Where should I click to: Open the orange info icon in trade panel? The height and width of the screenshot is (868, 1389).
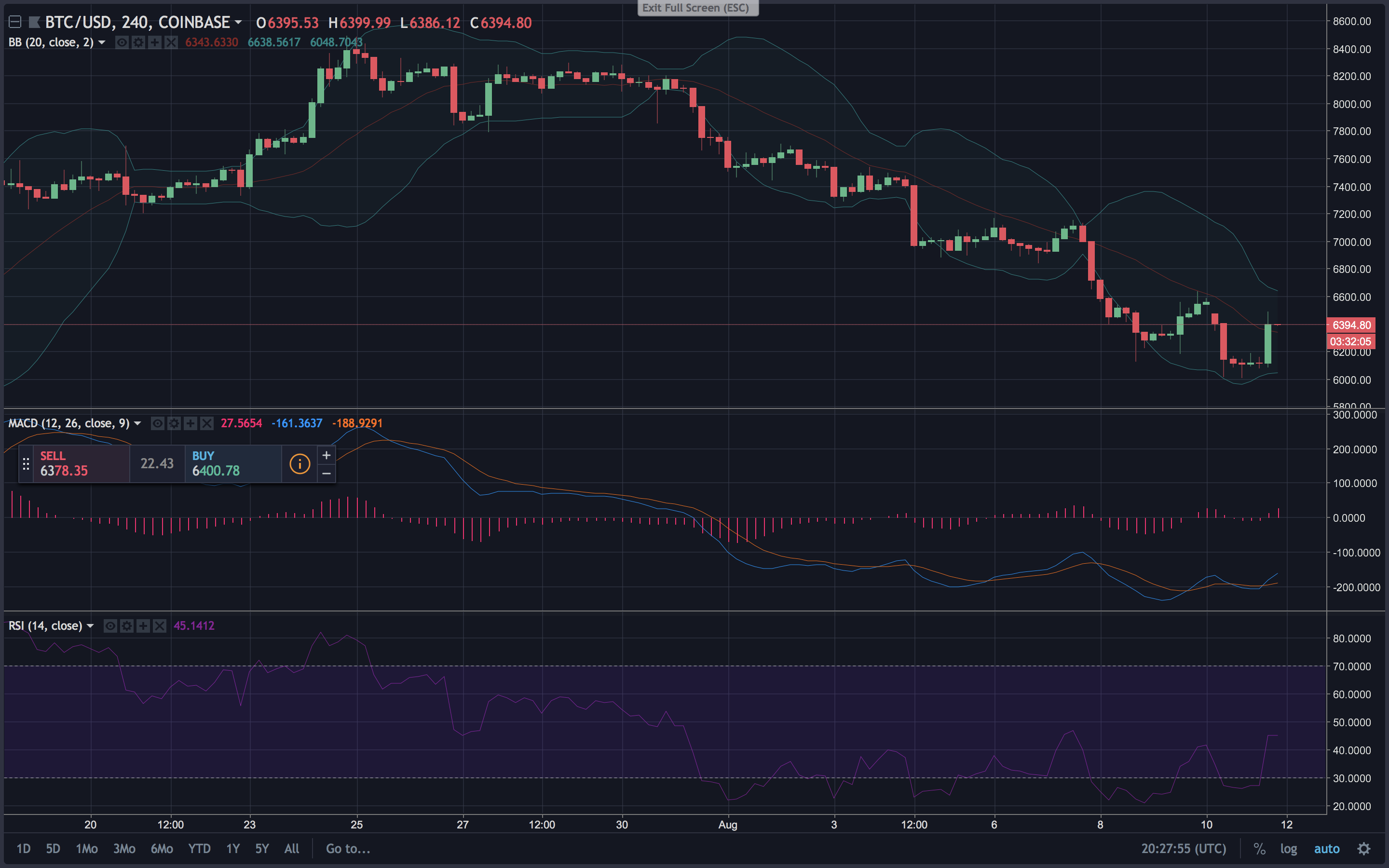pos(300,464)
